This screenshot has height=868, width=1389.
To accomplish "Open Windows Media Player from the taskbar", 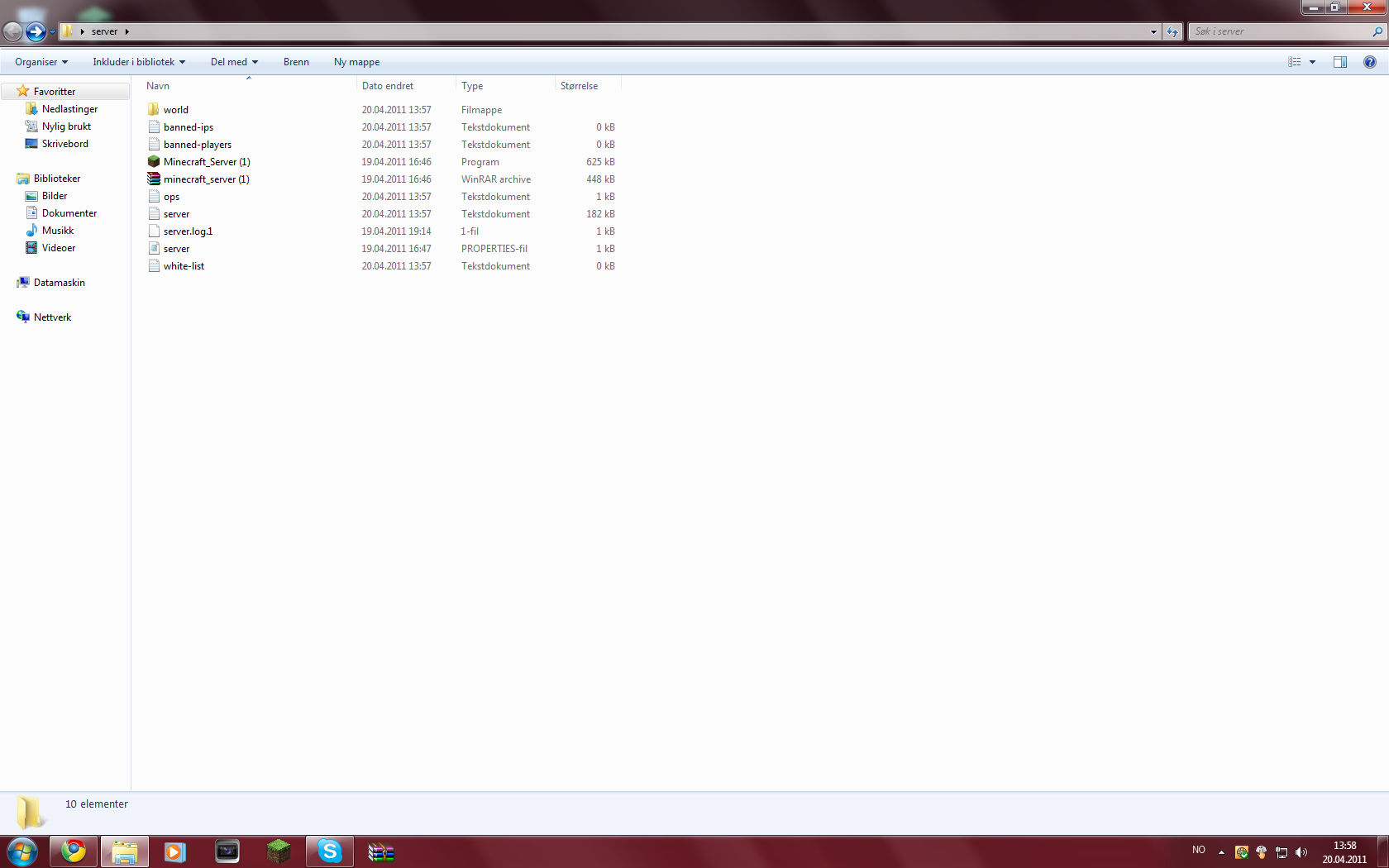I will pyautogui.click(x=175, y=851).
